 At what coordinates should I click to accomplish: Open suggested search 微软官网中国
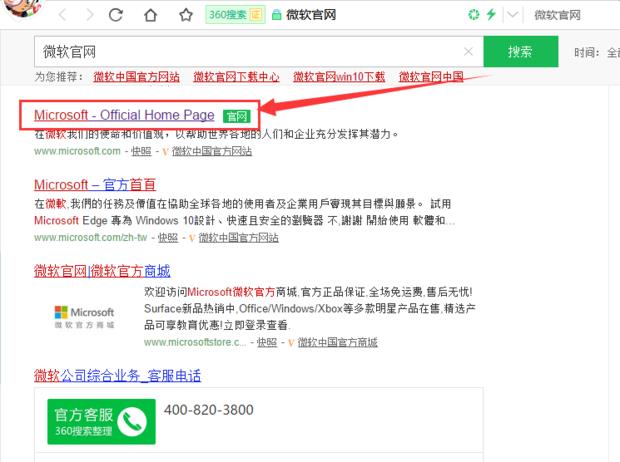click(431, 77)
